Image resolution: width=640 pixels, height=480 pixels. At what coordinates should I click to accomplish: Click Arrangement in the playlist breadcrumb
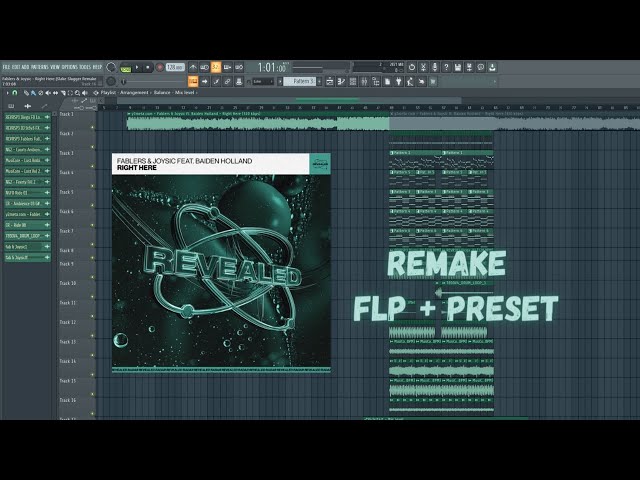coord(134,93)
